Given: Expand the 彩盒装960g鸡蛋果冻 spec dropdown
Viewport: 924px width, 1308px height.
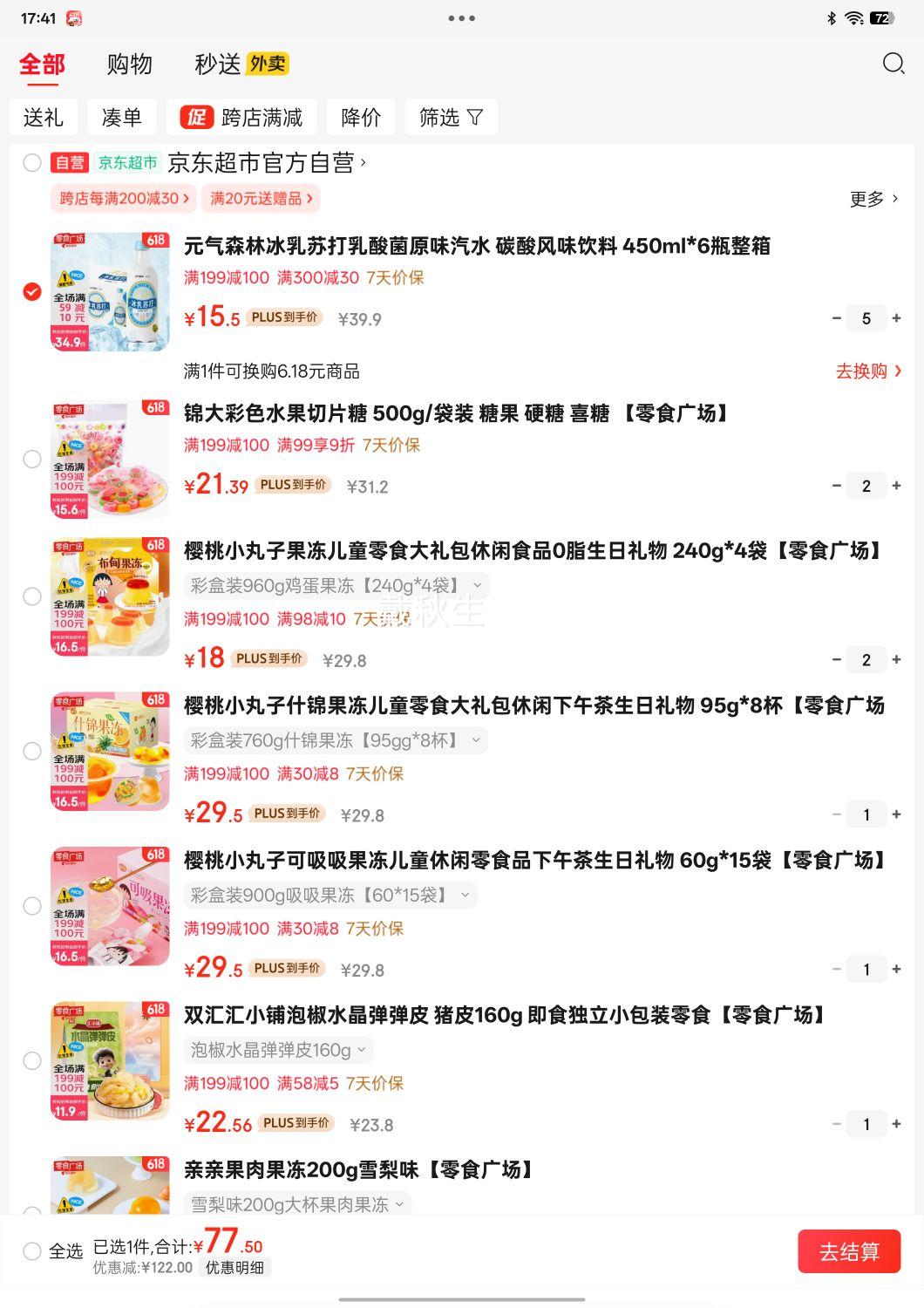Looking at the screenshot, I should tap(336, 585).
